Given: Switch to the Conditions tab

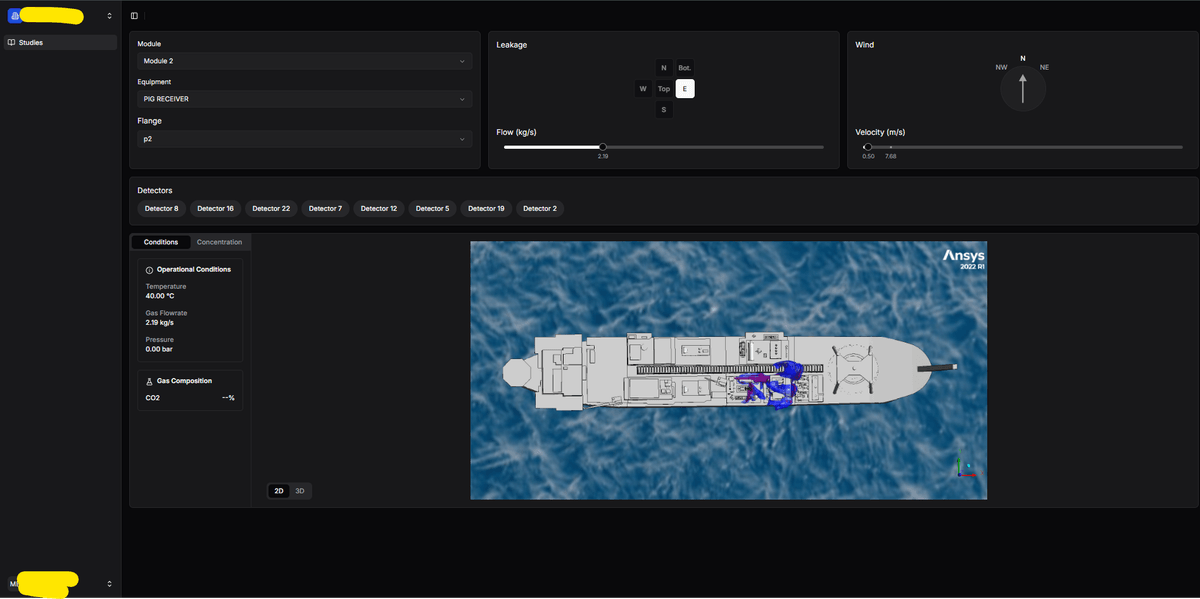Looking at the screenshot, I should (161, 242).
